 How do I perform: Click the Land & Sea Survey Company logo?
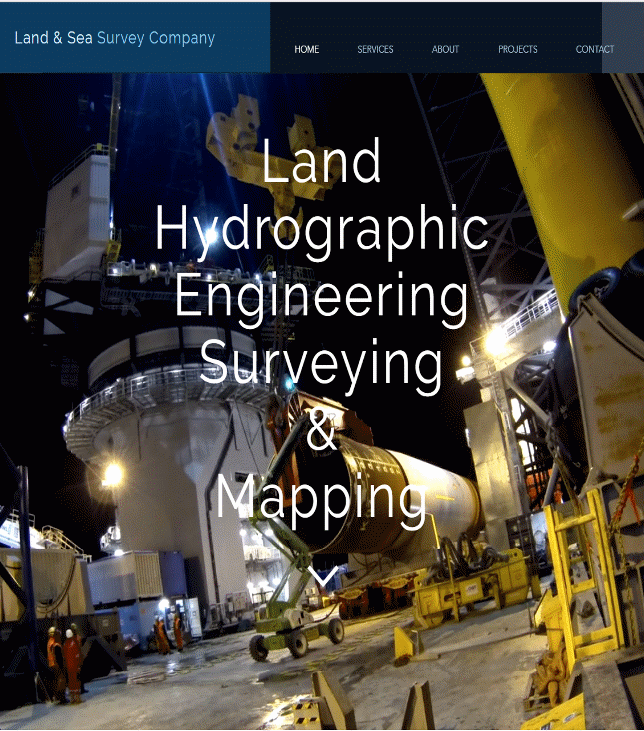click(115, 38)
